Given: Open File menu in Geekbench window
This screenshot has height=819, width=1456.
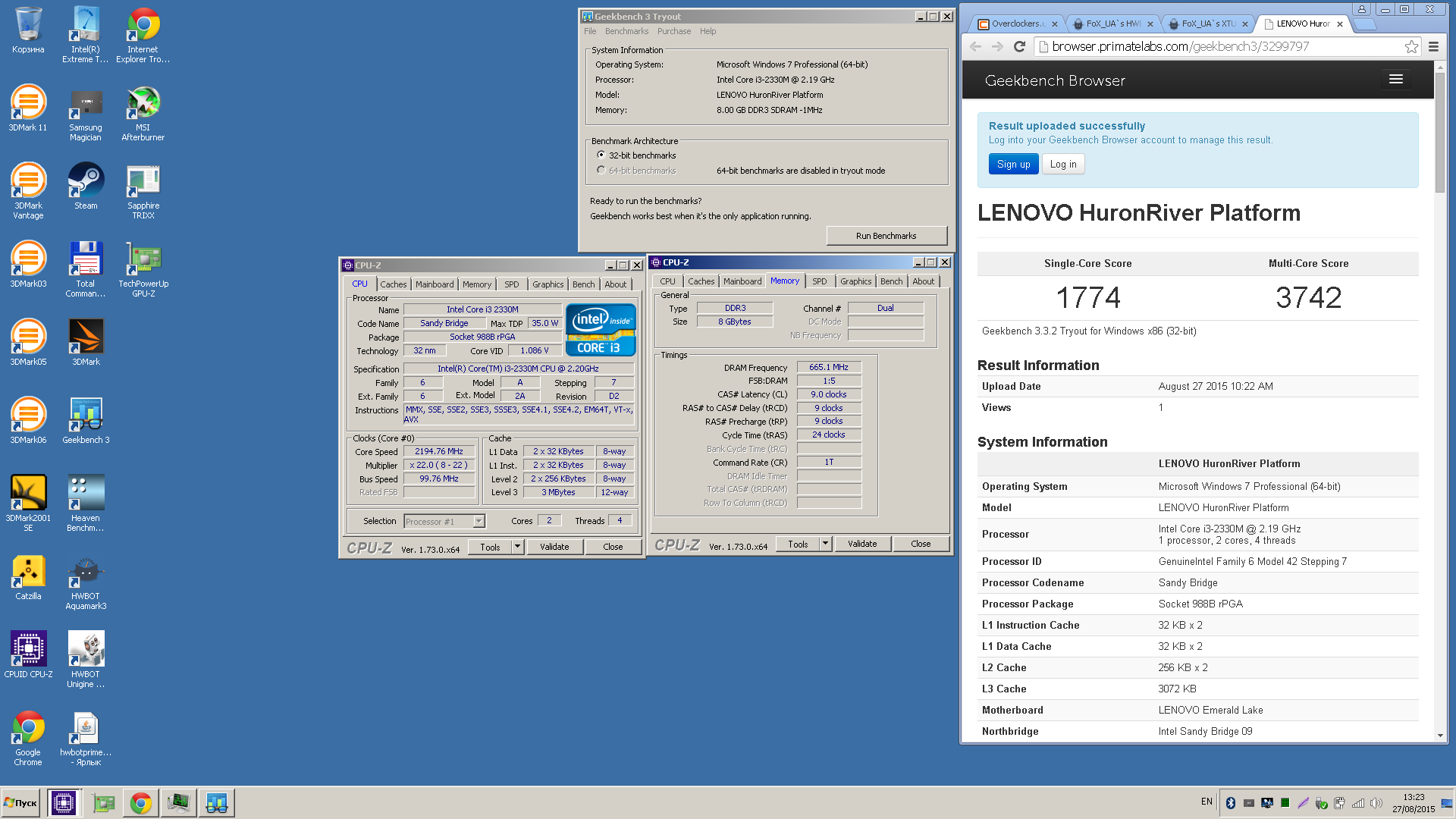Looking at the screenshot, I should (590, 31).
